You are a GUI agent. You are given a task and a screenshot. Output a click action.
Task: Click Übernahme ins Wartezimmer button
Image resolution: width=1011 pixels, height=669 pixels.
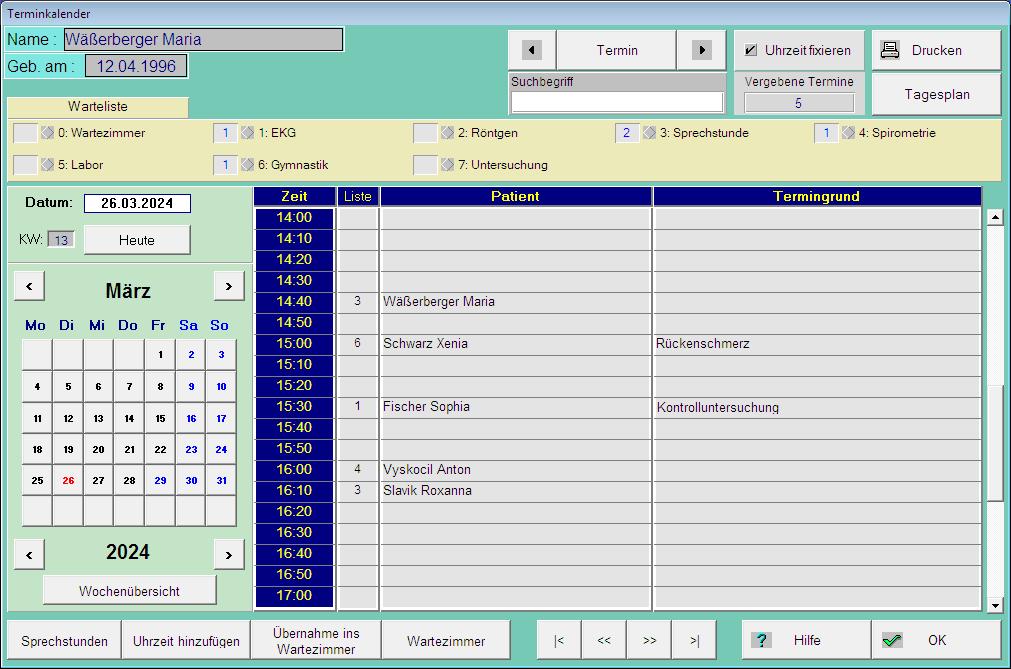coord(316,641)
